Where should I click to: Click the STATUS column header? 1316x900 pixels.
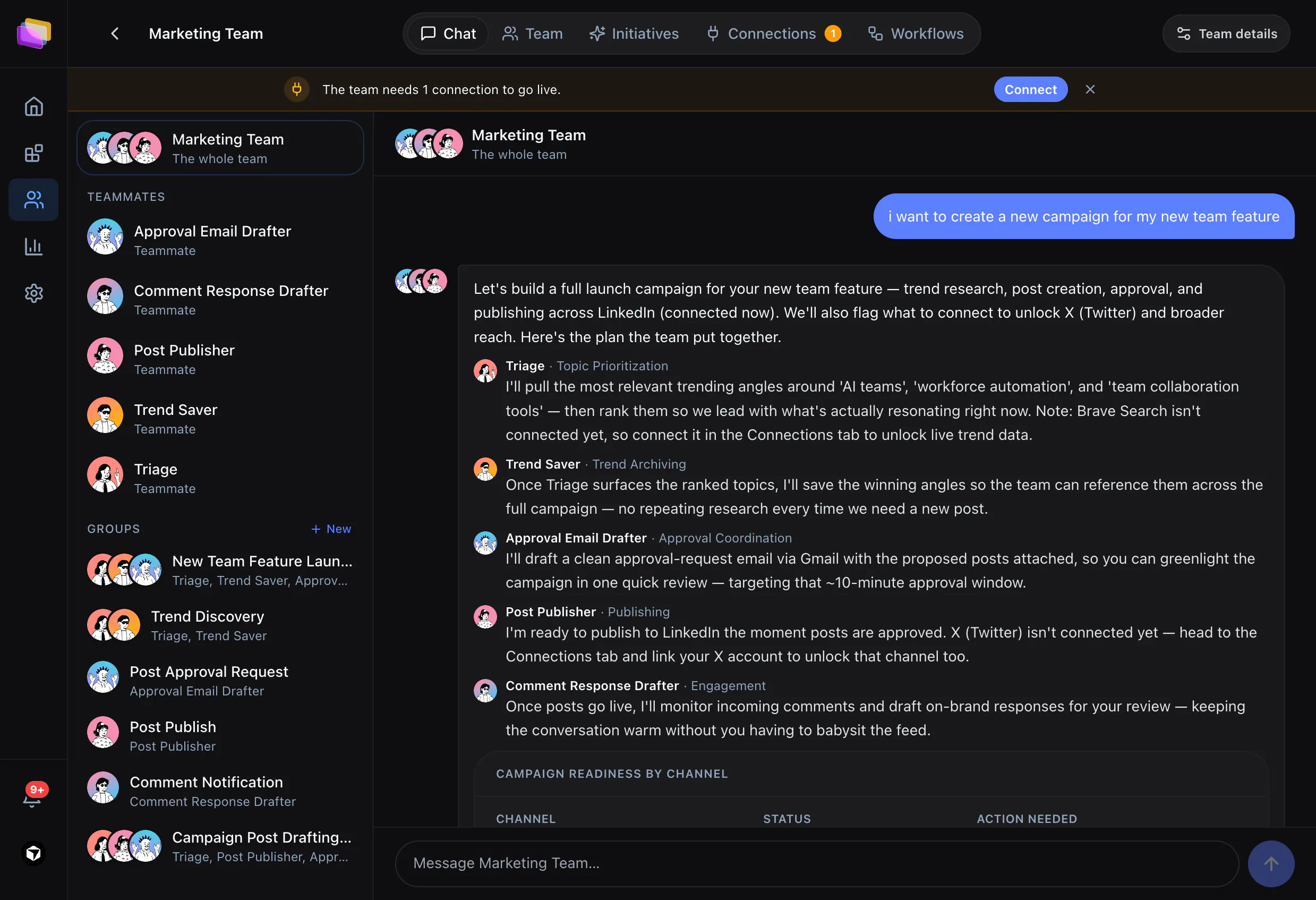click(x=787, y=819)
